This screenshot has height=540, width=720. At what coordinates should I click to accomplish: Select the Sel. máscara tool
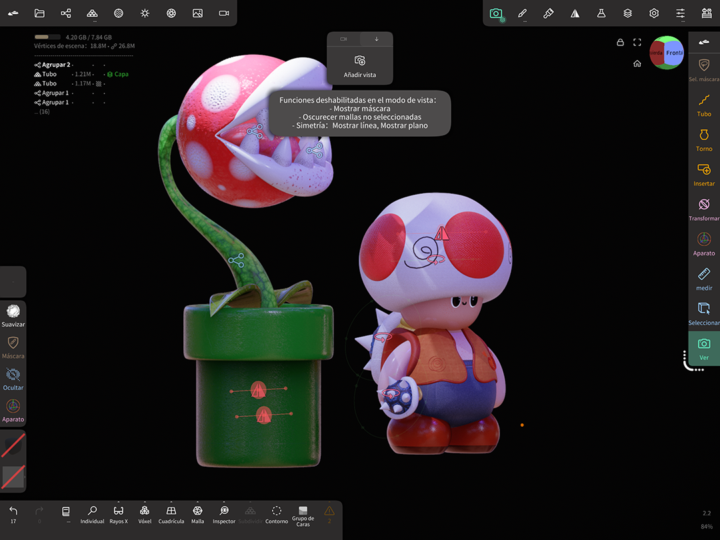click(704, 70)
